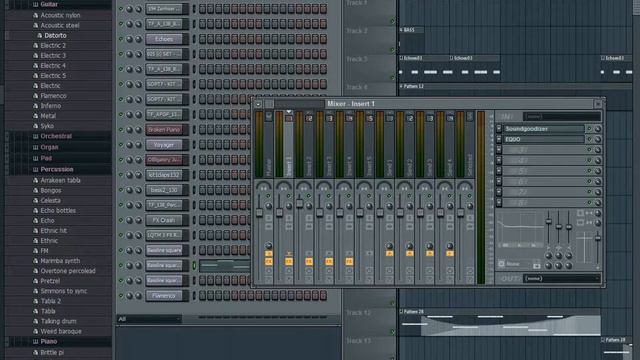
Task: Open the Echoes channel settings button
Action: (165, 39)
